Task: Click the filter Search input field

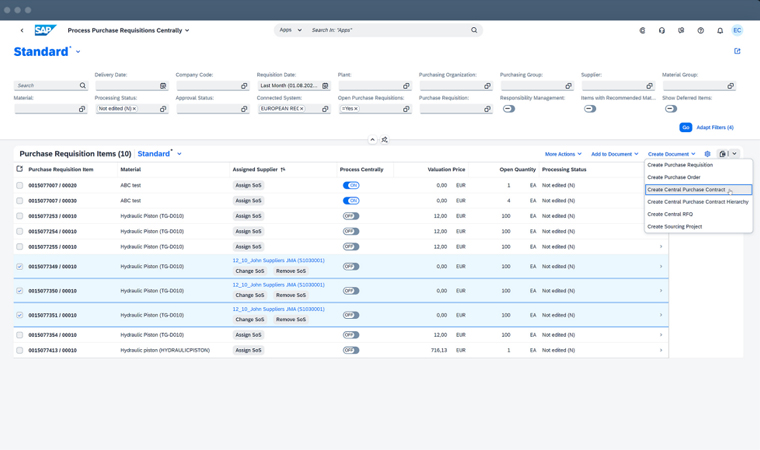Action: coord(46,86)
